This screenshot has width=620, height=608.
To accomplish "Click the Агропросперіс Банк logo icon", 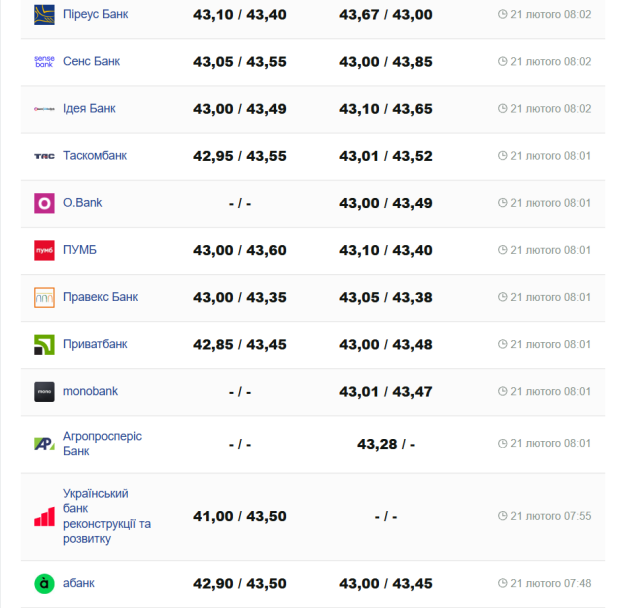I will pos(44,444).
